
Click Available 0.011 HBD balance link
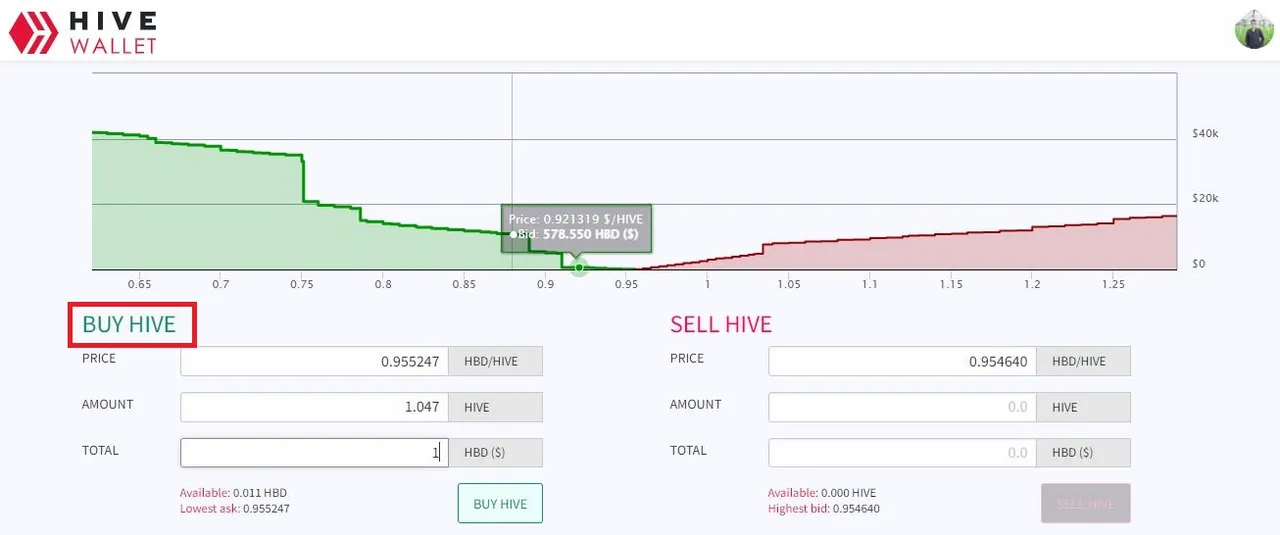[233, 493]
